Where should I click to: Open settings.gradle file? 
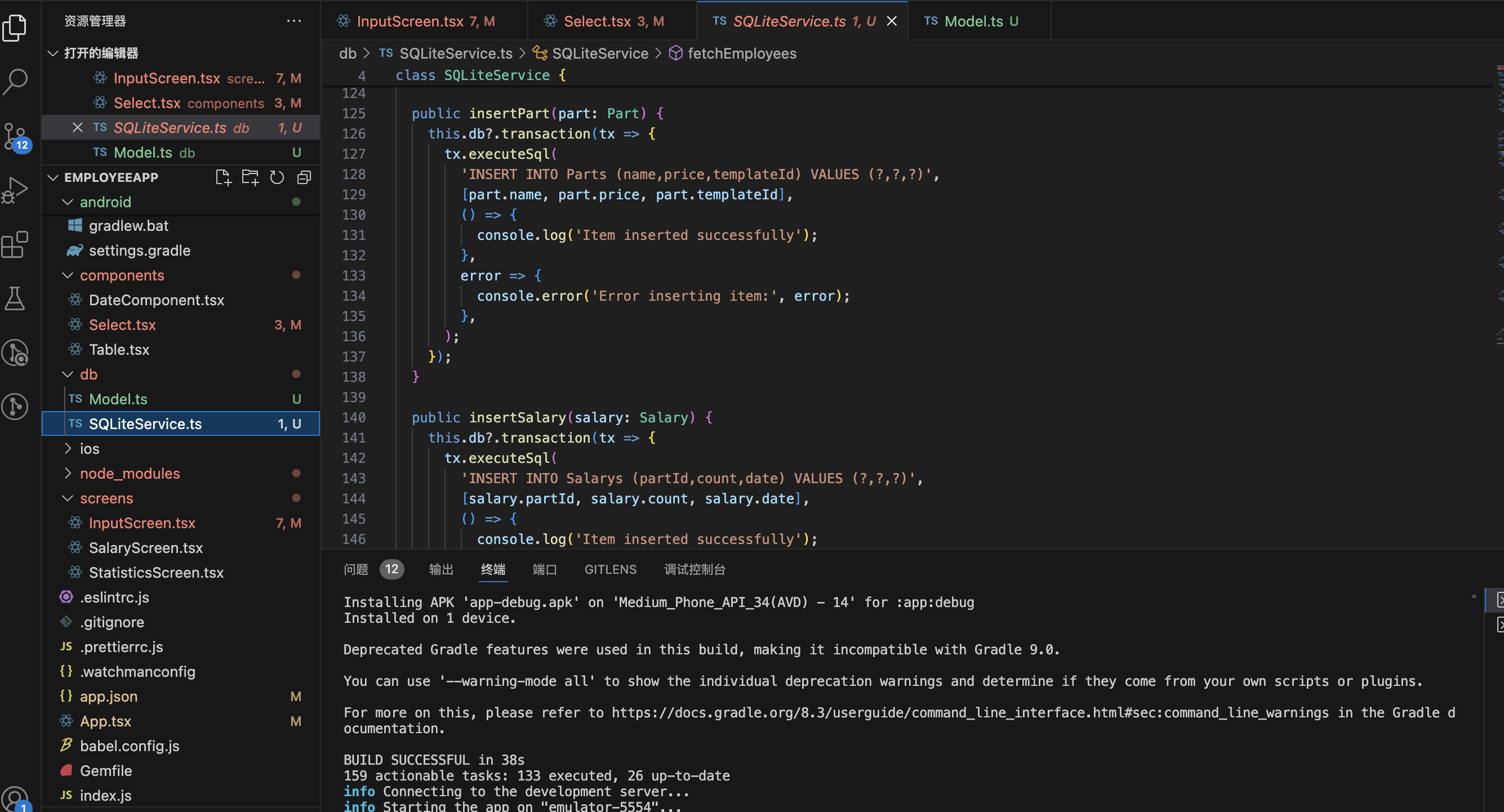point(181,251)
